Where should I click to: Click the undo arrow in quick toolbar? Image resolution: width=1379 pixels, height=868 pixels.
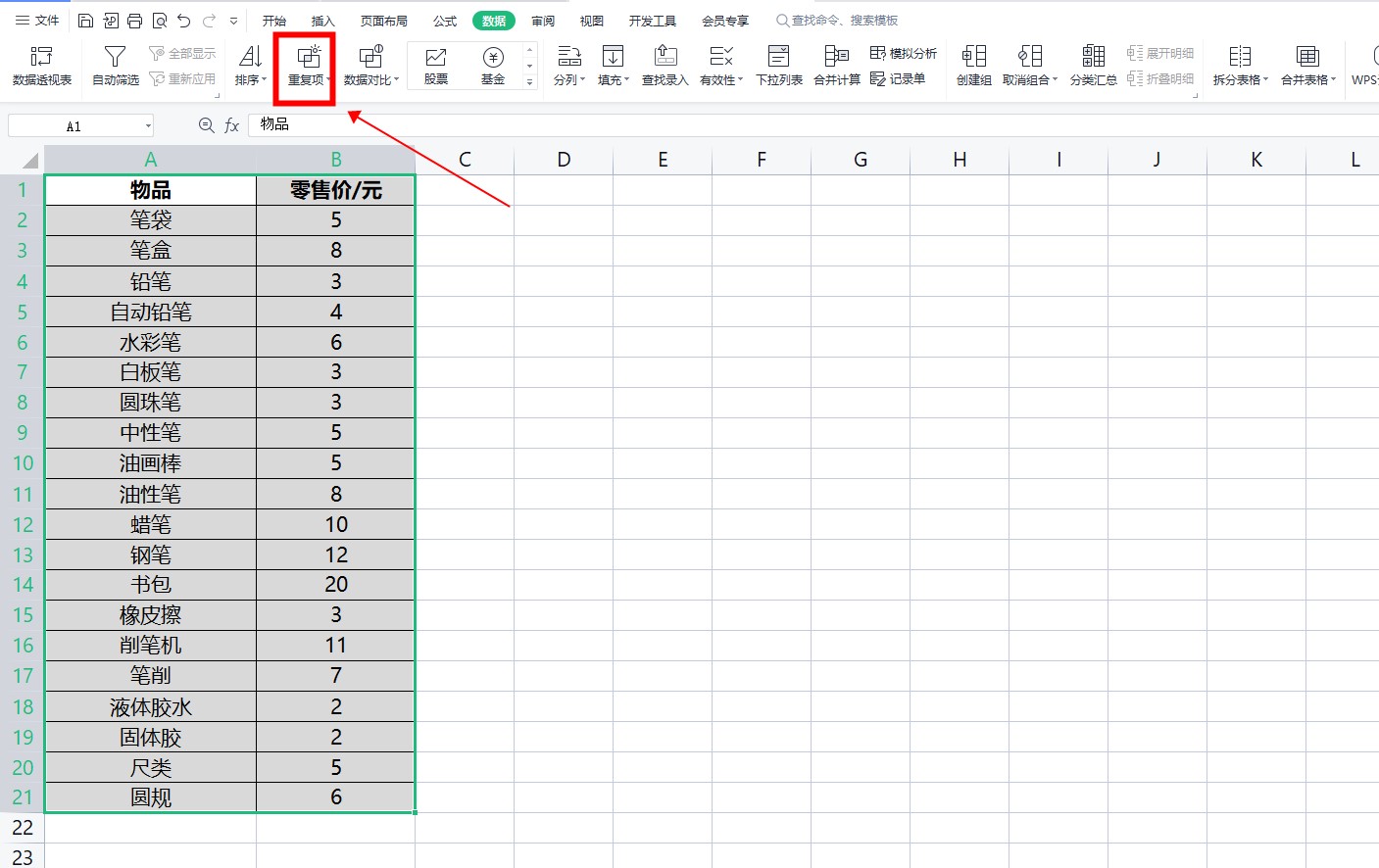tap(183, 21)
